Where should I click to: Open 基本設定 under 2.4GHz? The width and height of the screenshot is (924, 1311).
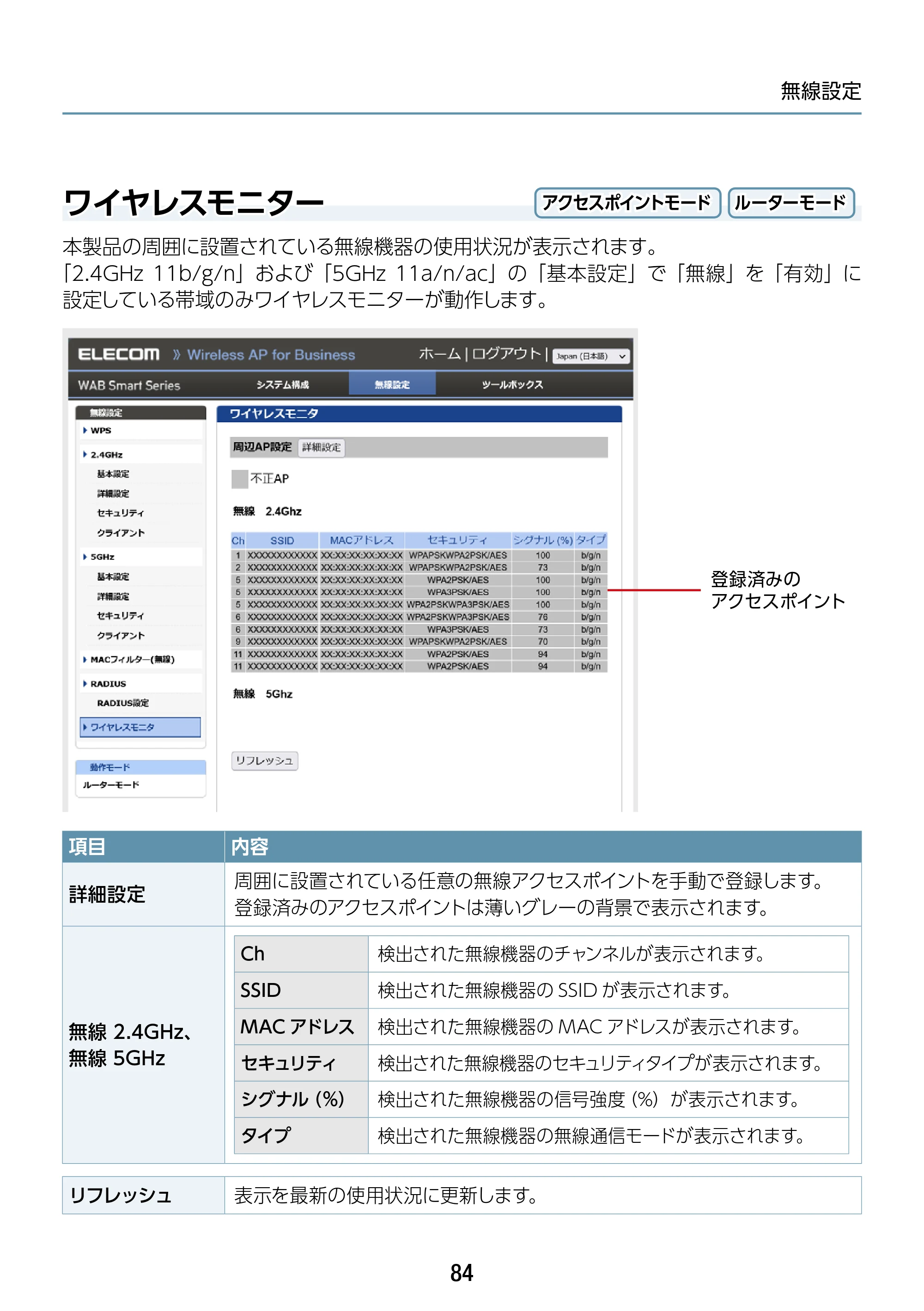click(x=113, y=474)
